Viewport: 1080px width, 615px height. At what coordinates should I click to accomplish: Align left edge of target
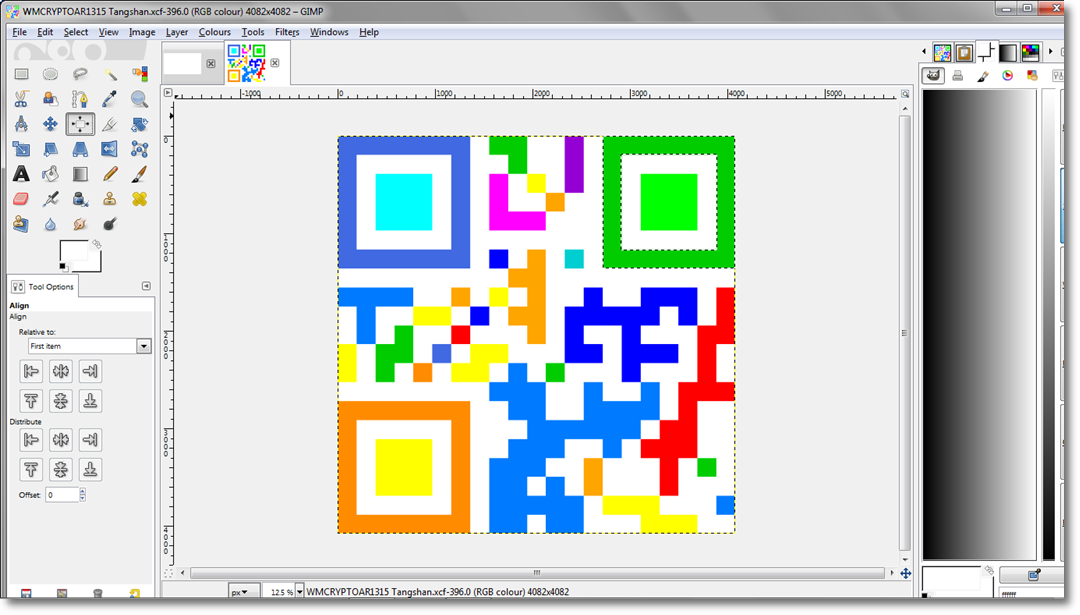[31, 371]
